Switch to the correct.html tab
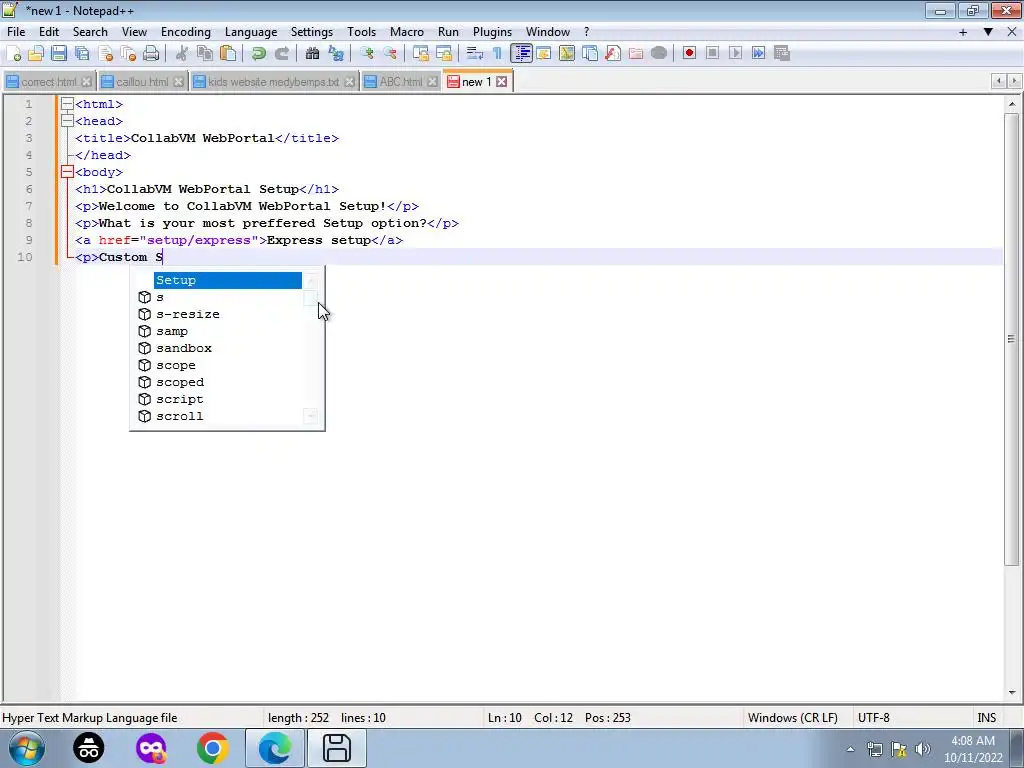Viewport: 1024px width, 768px height. [49, 82]
